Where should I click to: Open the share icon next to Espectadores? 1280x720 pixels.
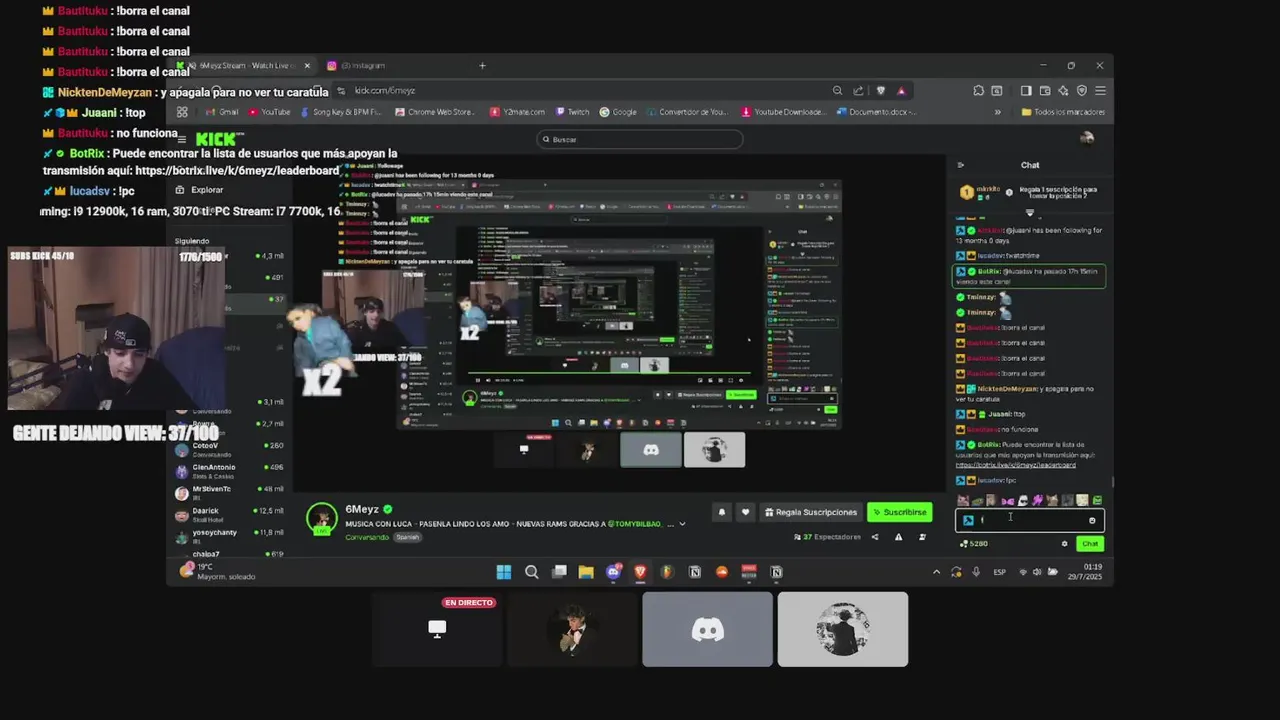click(875, 537)
